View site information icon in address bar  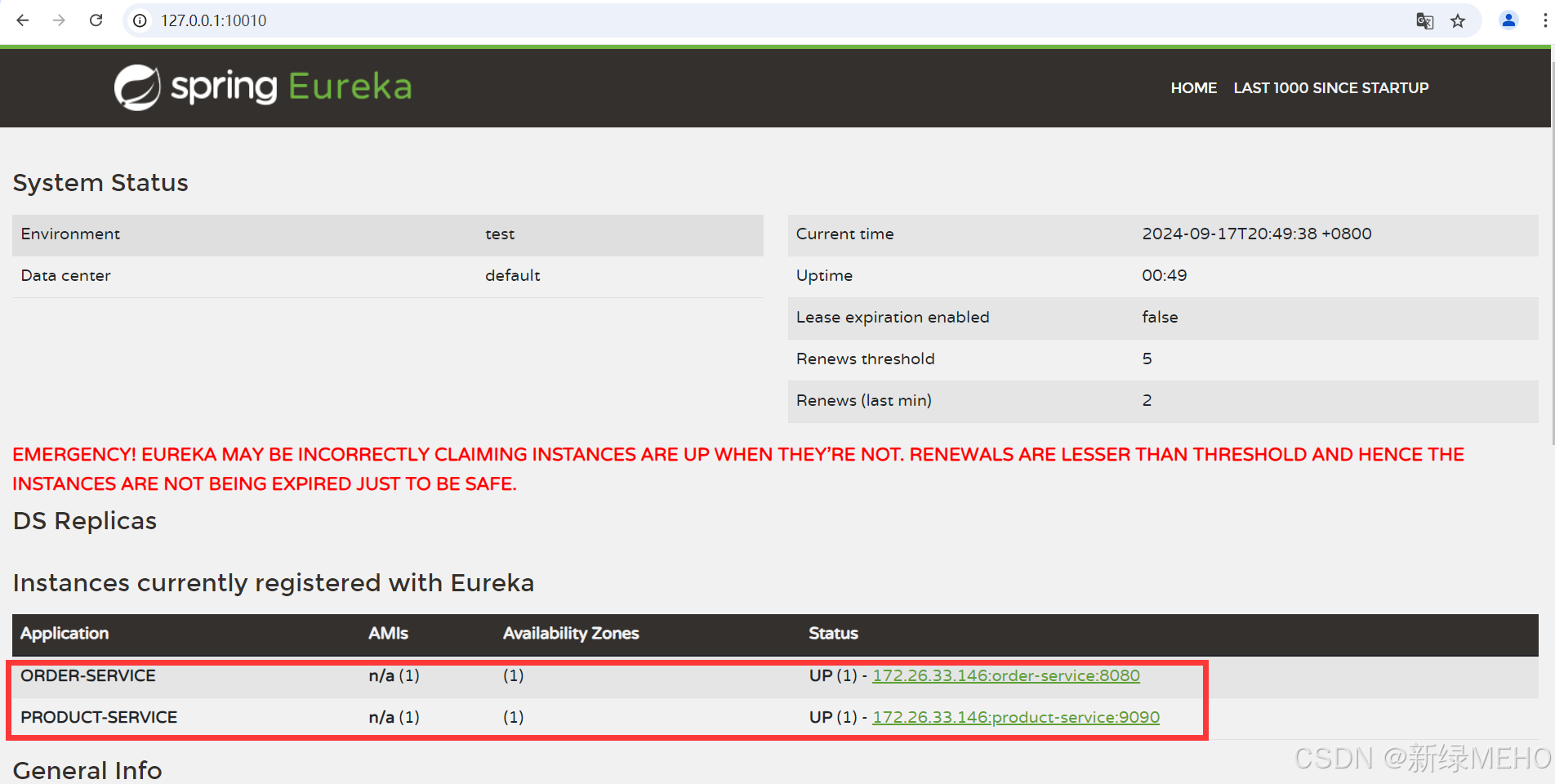[140, 20]
